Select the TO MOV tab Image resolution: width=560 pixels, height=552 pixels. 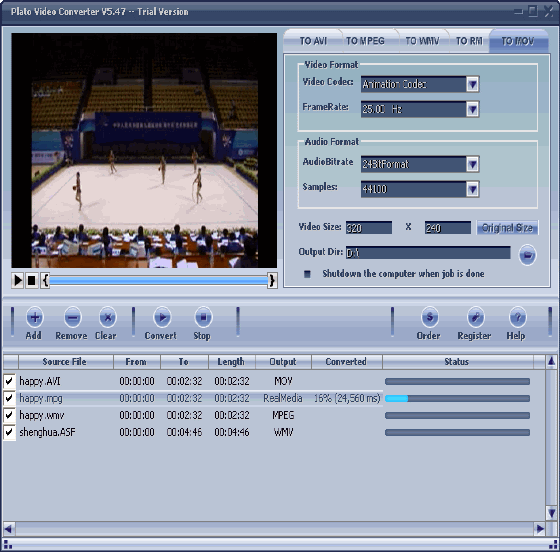[x=518, y=41]
